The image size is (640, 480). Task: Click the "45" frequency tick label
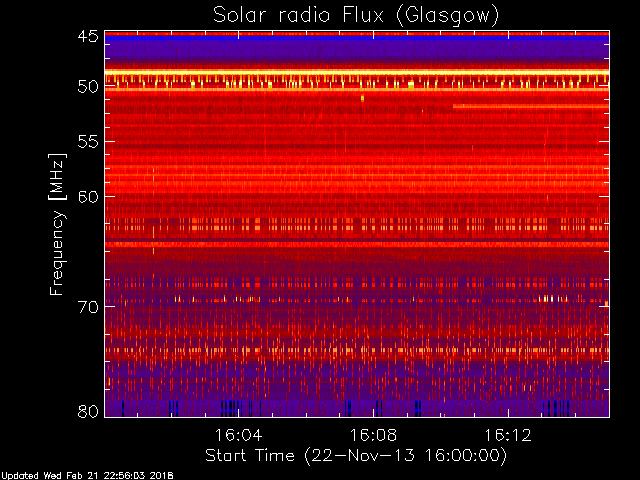(x=88, y=37)
